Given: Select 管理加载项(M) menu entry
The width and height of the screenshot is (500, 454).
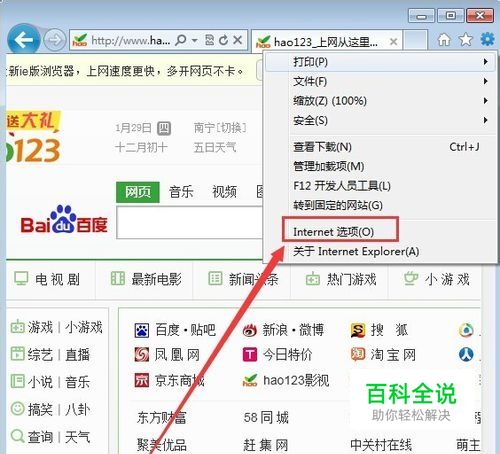Looking at the screenshot, I should pos(380,166).
